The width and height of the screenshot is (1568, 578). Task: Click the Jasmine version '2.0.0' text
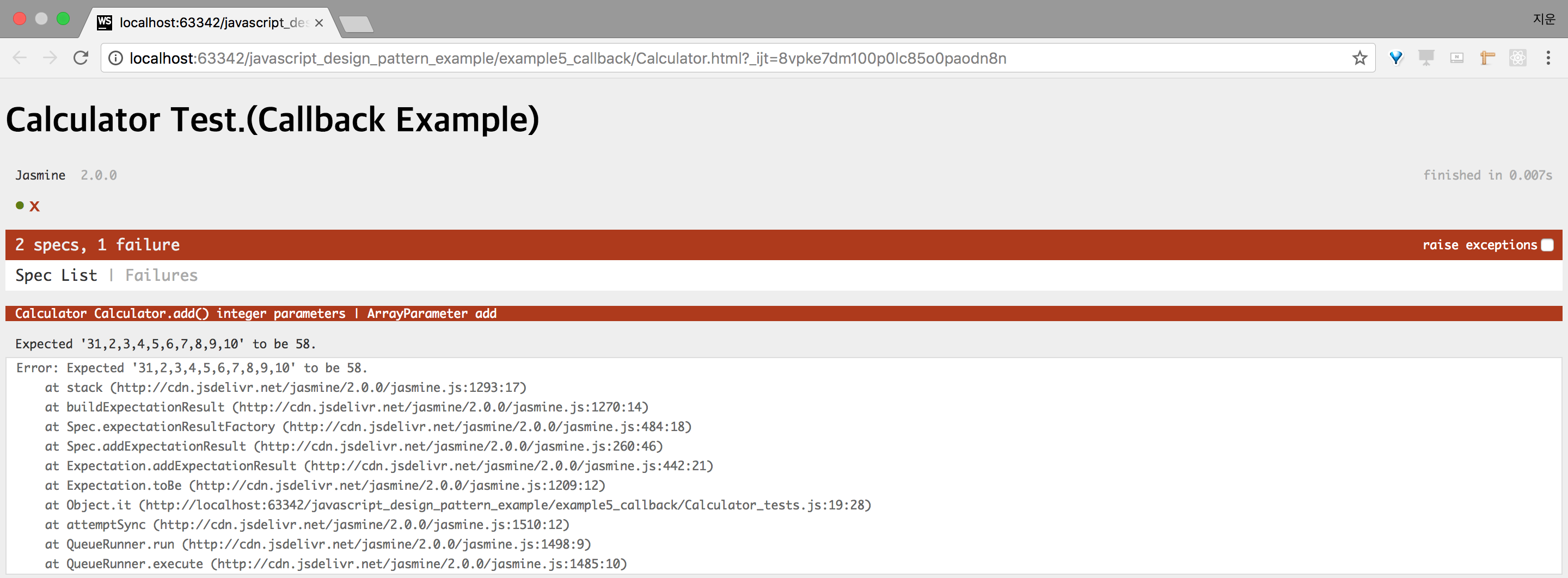[99, 175]
